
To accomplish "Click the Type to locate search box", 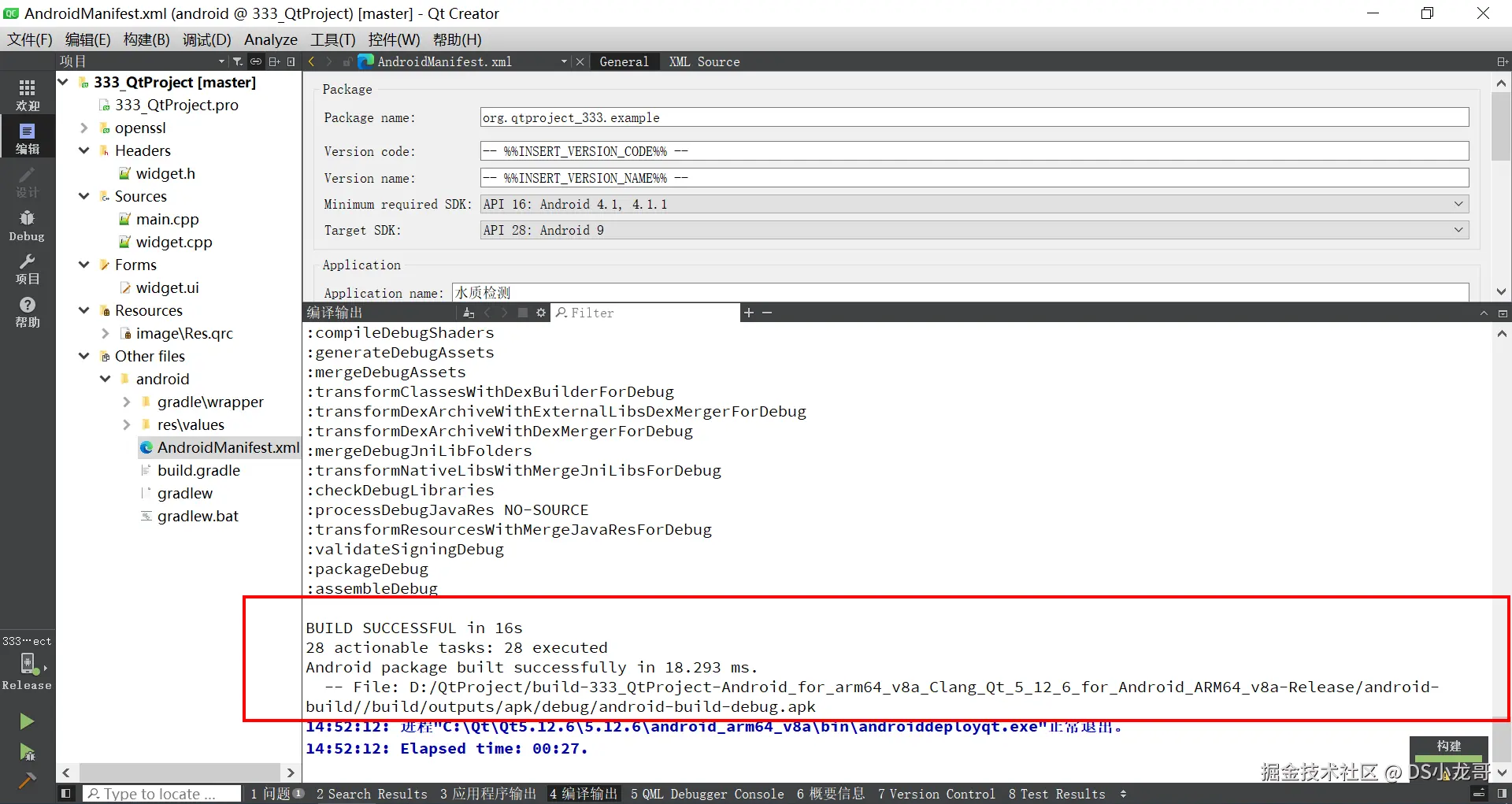I will coord(161,794).
